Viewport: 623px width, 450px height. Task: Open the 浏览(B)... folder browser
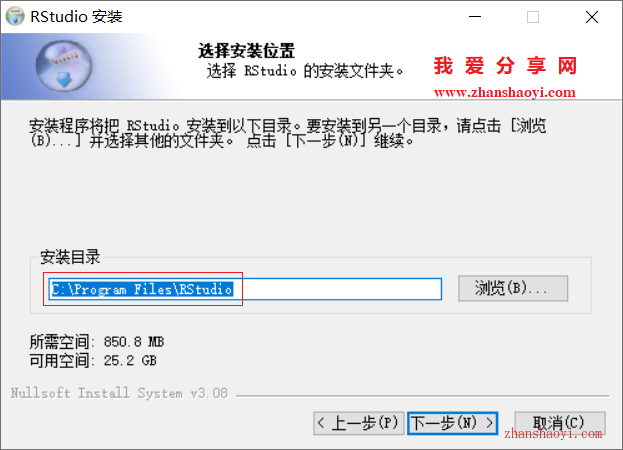point(513,288)
